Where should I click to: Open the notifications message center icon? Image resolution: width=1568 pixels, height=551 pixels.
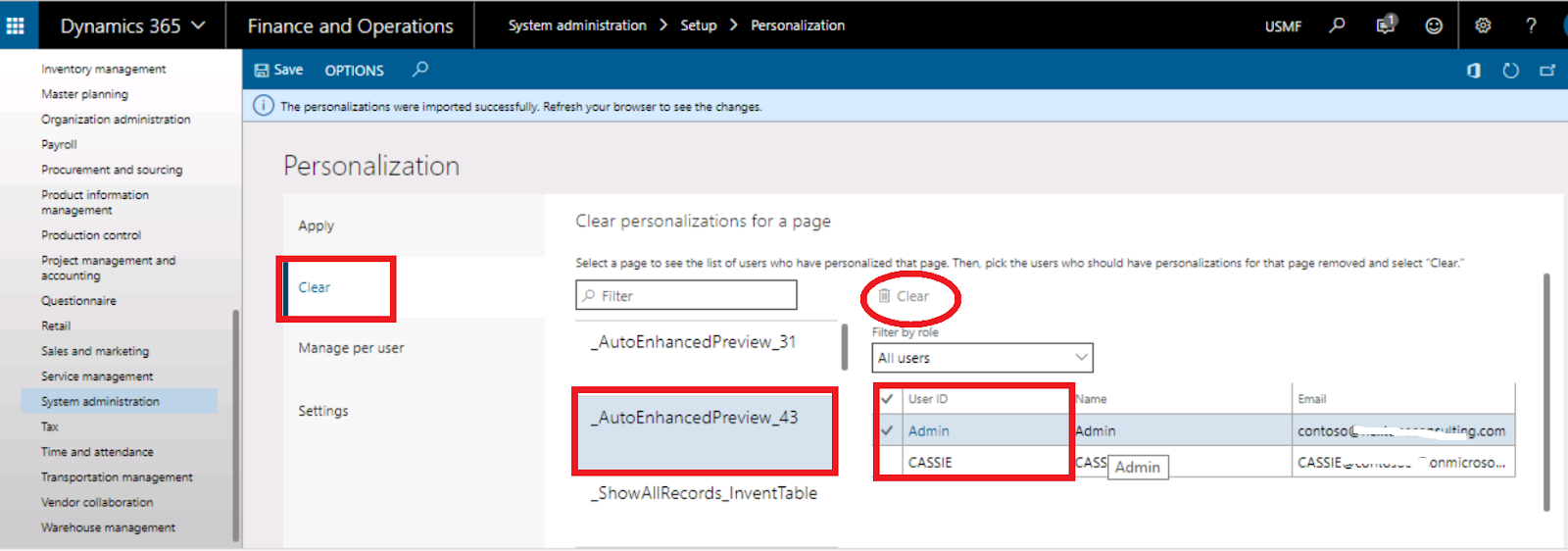click(x=1386, y=25)
